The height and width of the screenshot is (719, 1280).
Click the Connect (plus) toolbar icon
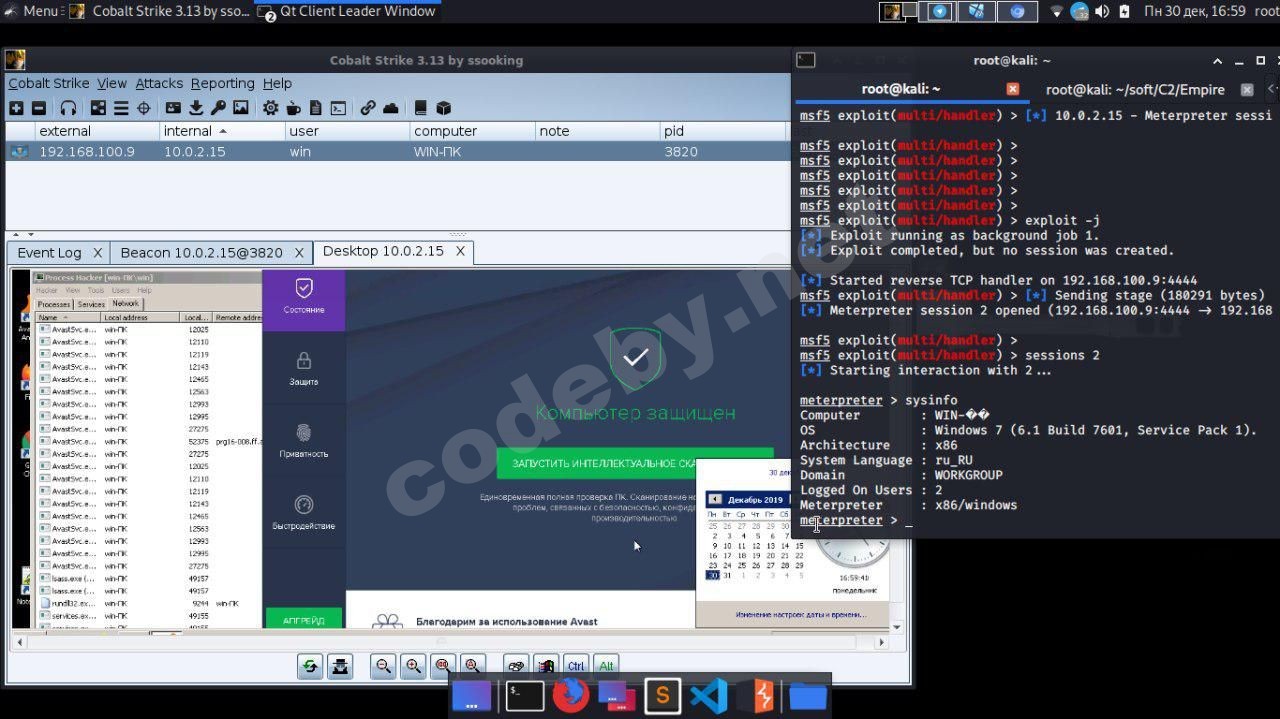click(16, 108)
